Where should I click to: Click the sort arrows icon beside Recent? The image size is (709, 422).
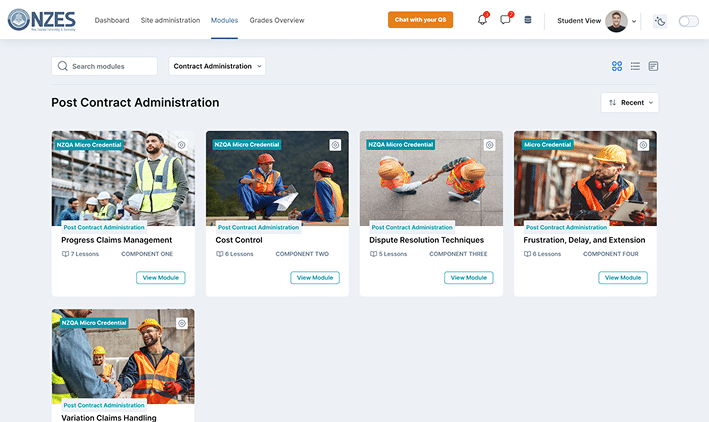(x=612, y=103)
